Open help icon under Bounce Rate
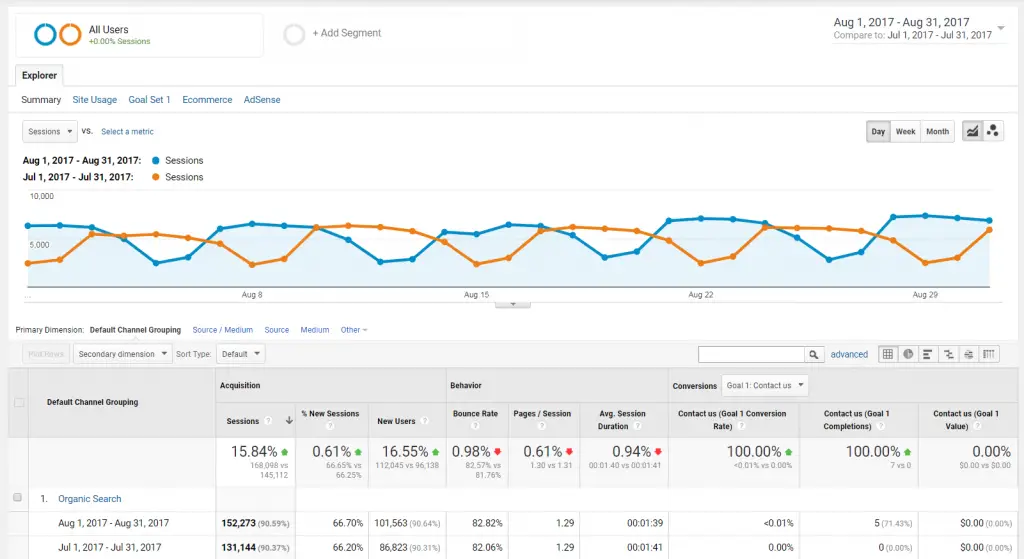Viewport: 1024px width, 559px height. click(x=475, y=426)
